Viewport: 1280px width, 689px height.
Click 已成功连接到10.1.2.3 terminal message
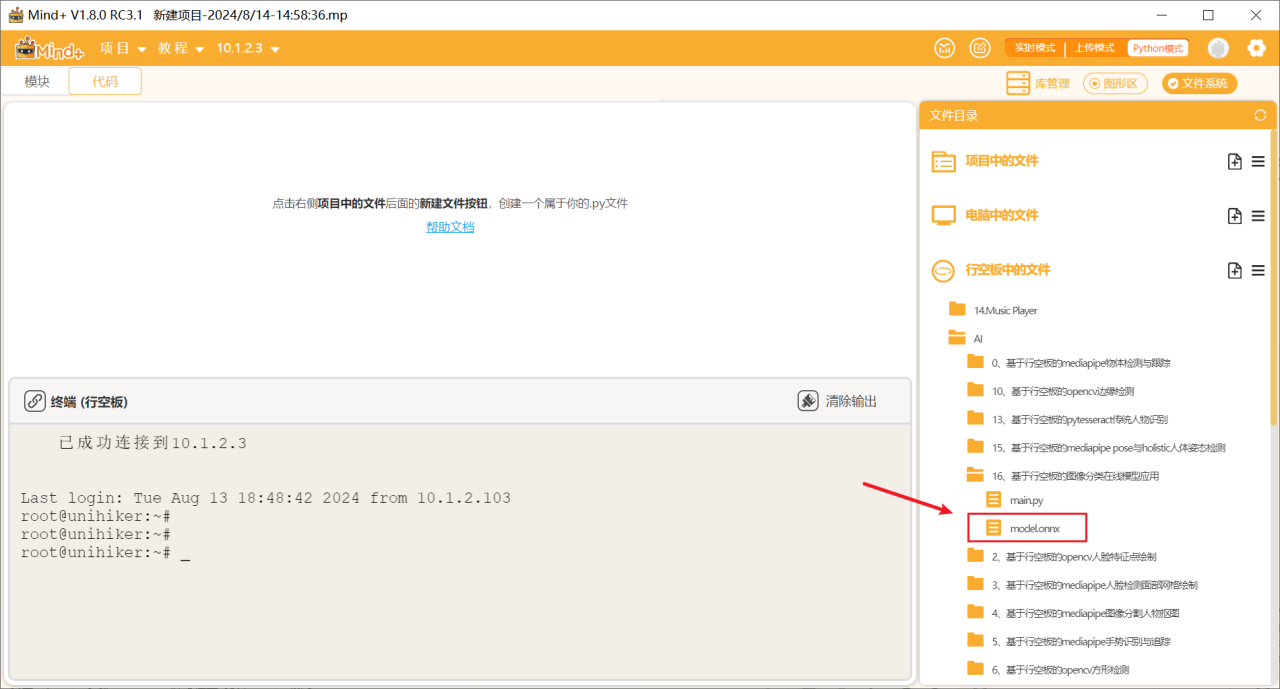pyautogui.click(x=153, y=443)
